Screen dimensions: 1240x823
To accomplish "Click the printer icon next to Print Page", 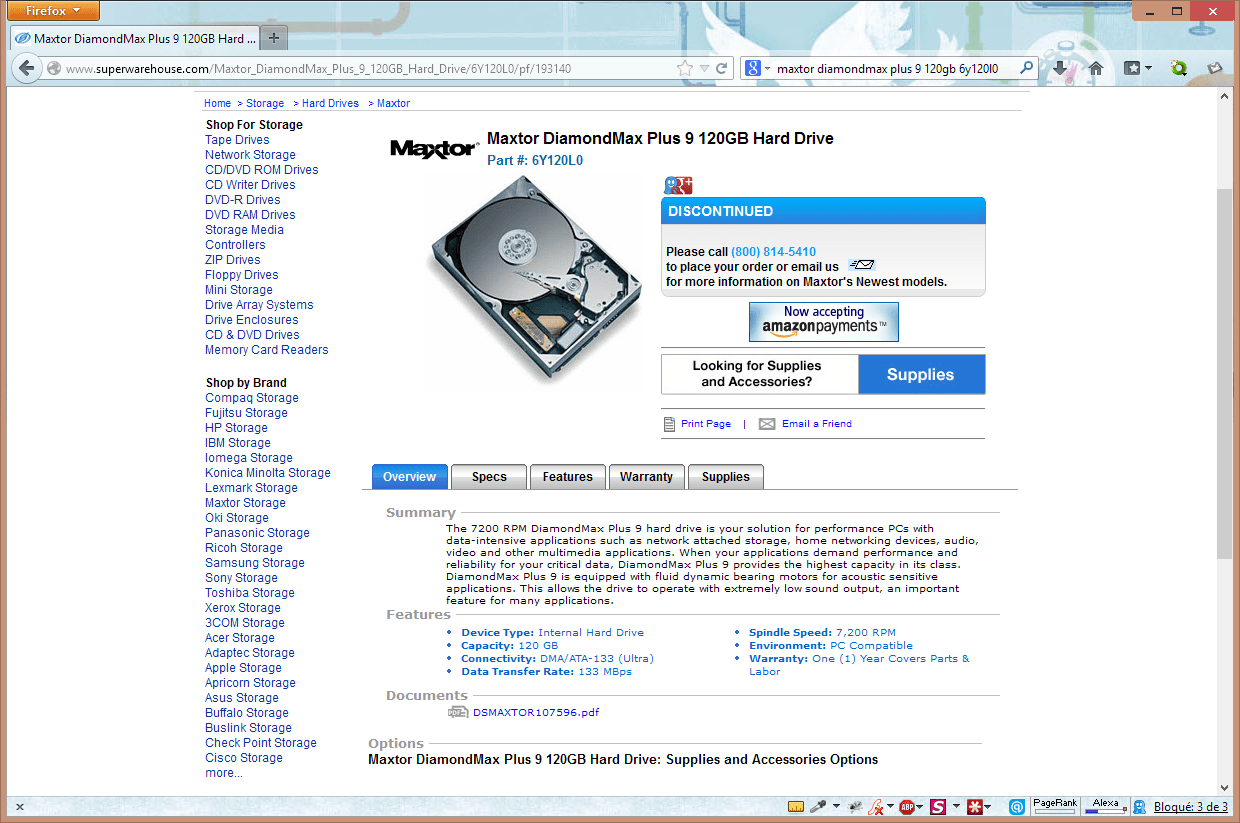I will [x=670, y=424].
